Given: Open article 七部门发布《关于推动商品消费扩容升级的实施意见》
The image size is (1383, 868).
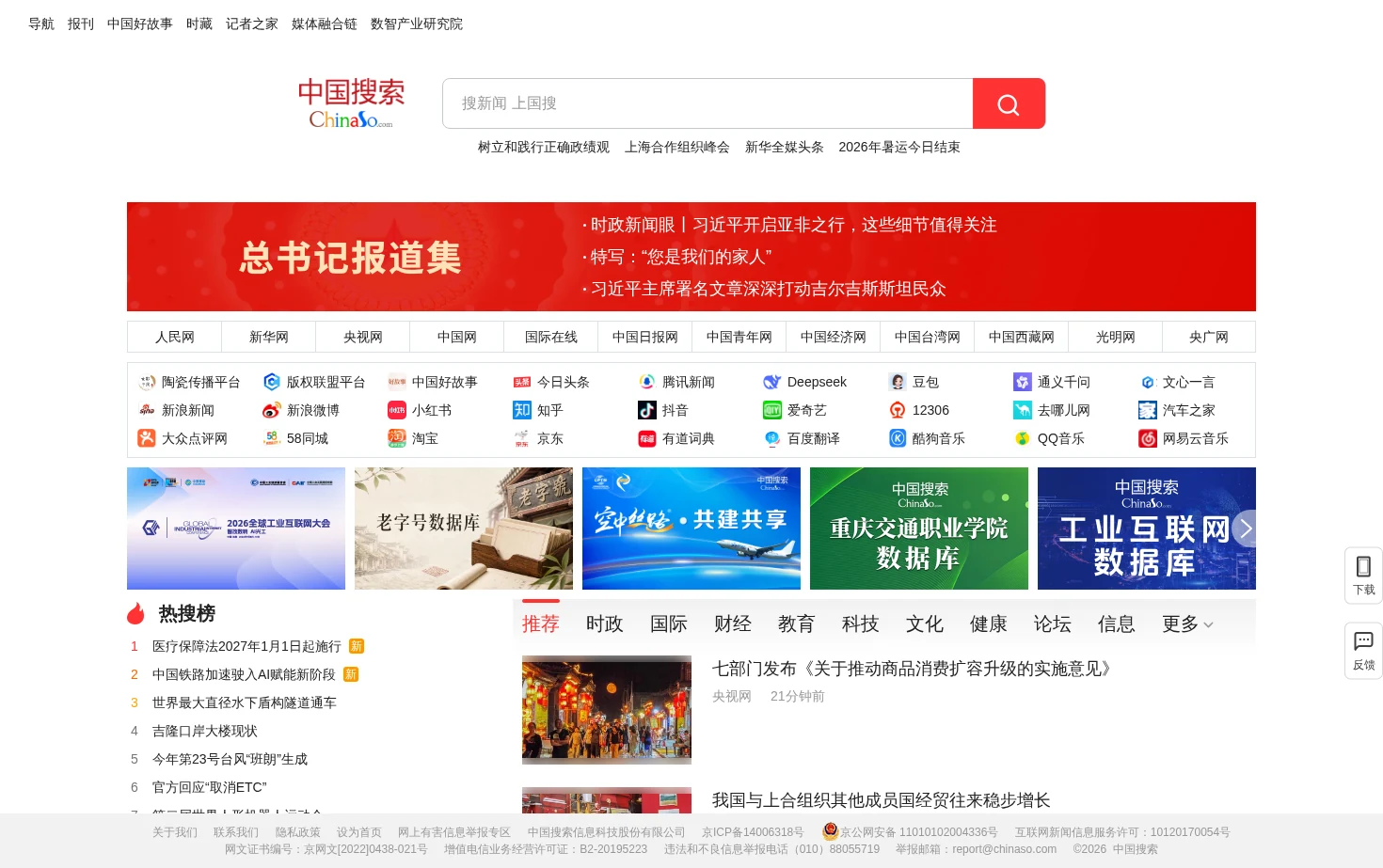Looking at the screenshot, I should [914, 669].
